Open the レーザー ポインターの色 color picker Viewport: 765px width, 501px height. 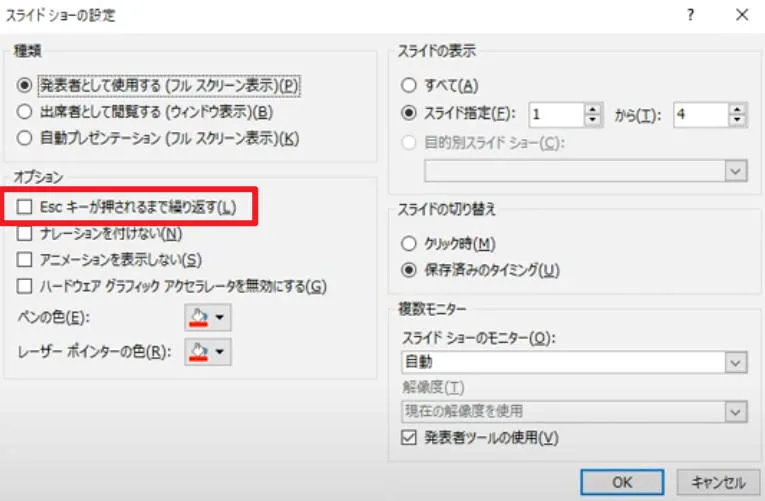tap(208, 352)
